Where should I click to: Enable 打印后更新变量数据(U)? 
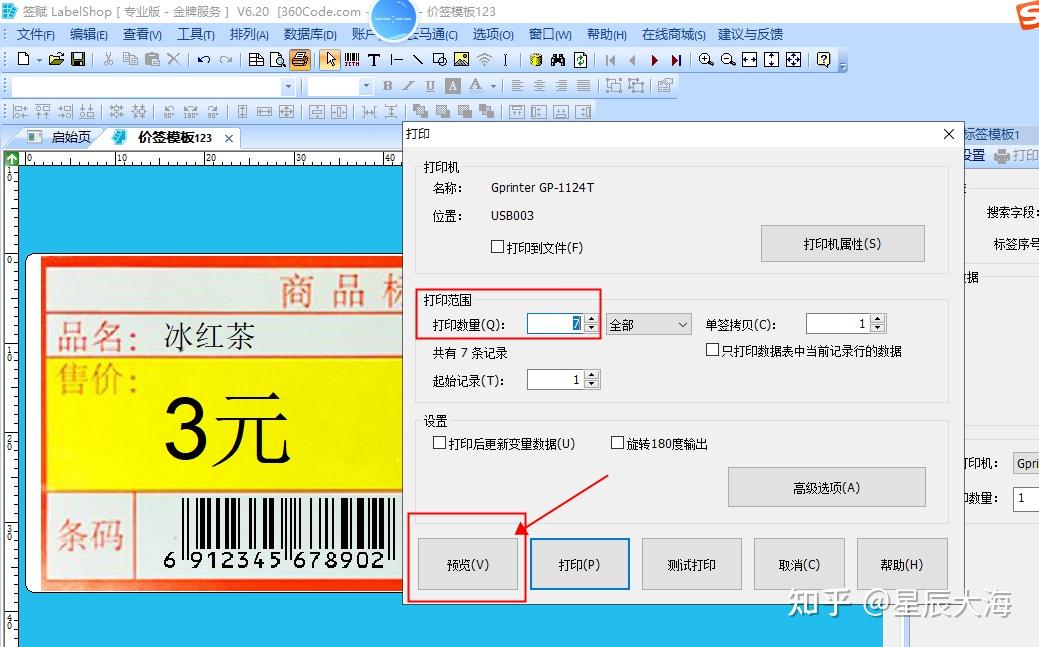pyautogui.click(x=439, y=443)
